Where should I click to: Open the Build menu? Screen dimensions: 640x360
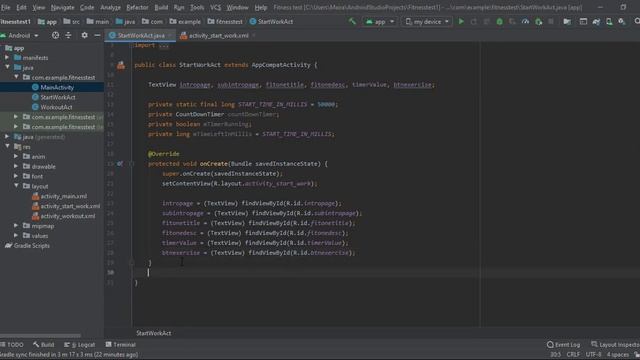tap(161, 7)
